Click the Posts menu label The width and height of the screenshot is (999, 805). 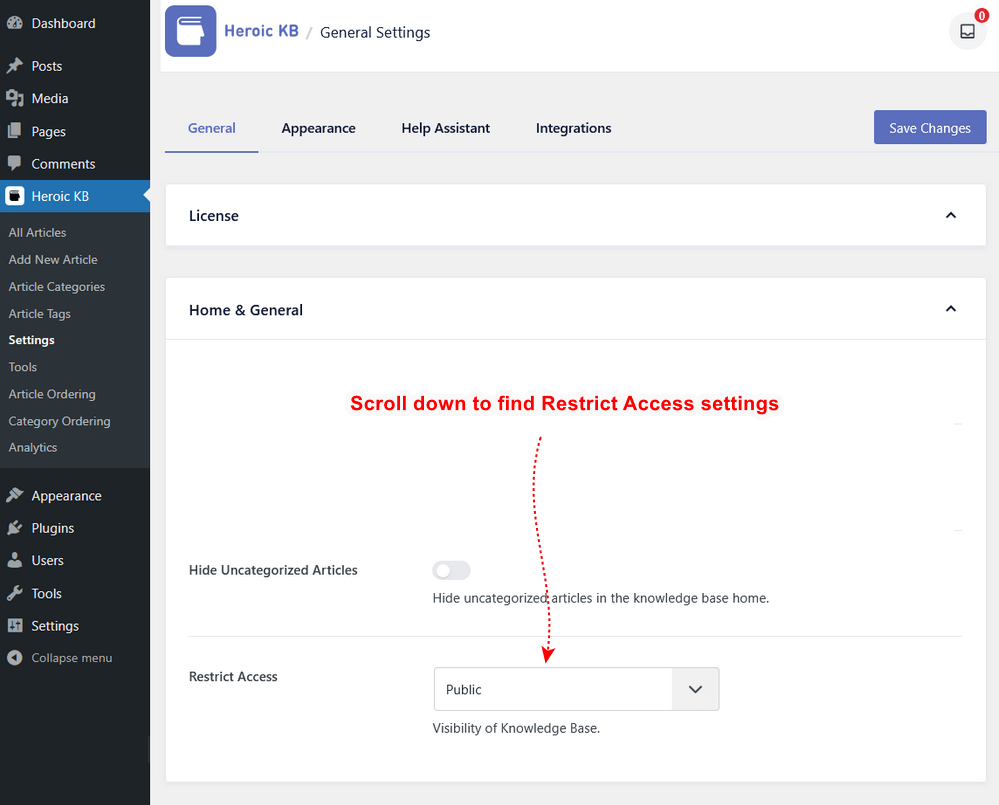47,66
